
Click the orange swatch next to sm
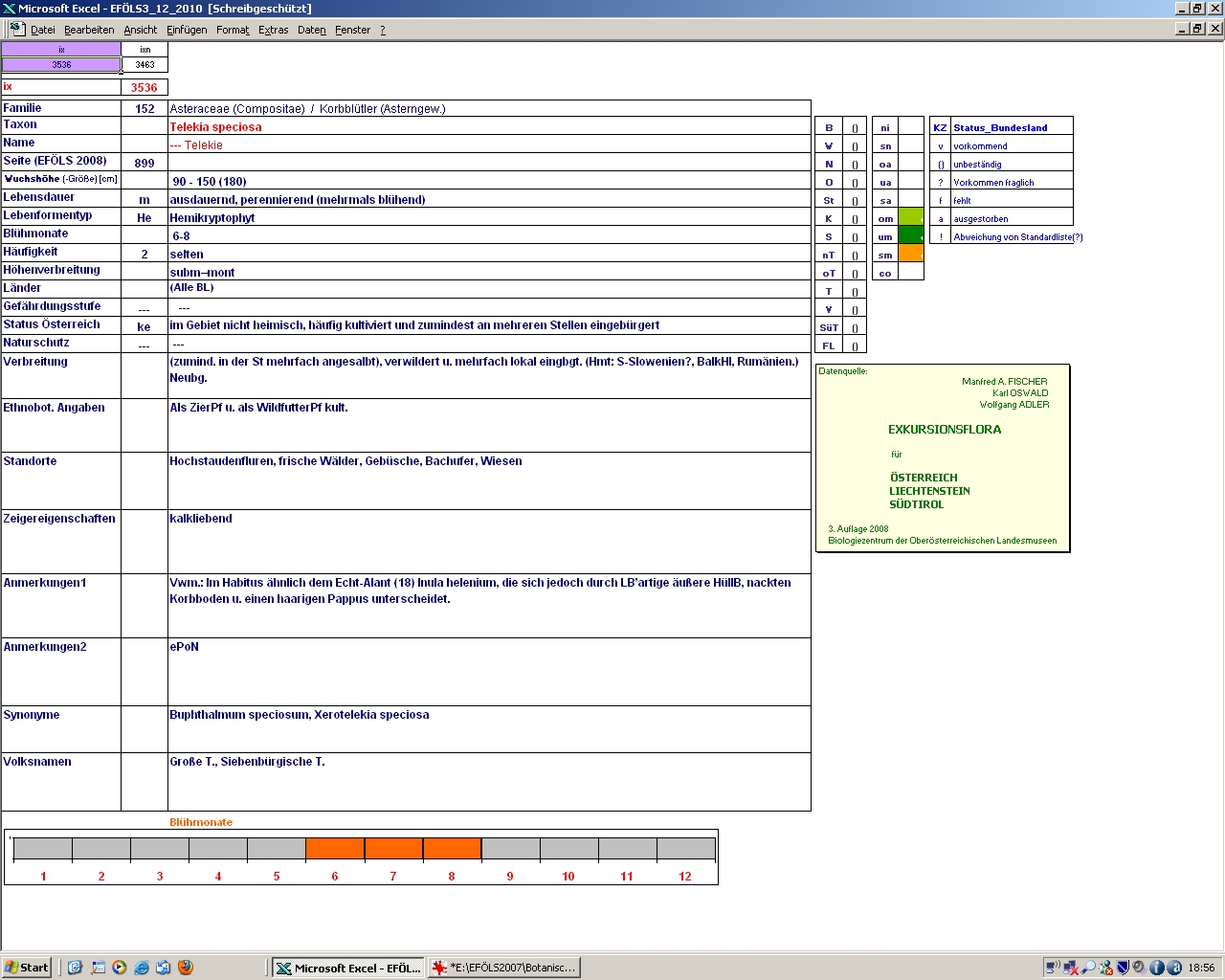pos(910,255)
